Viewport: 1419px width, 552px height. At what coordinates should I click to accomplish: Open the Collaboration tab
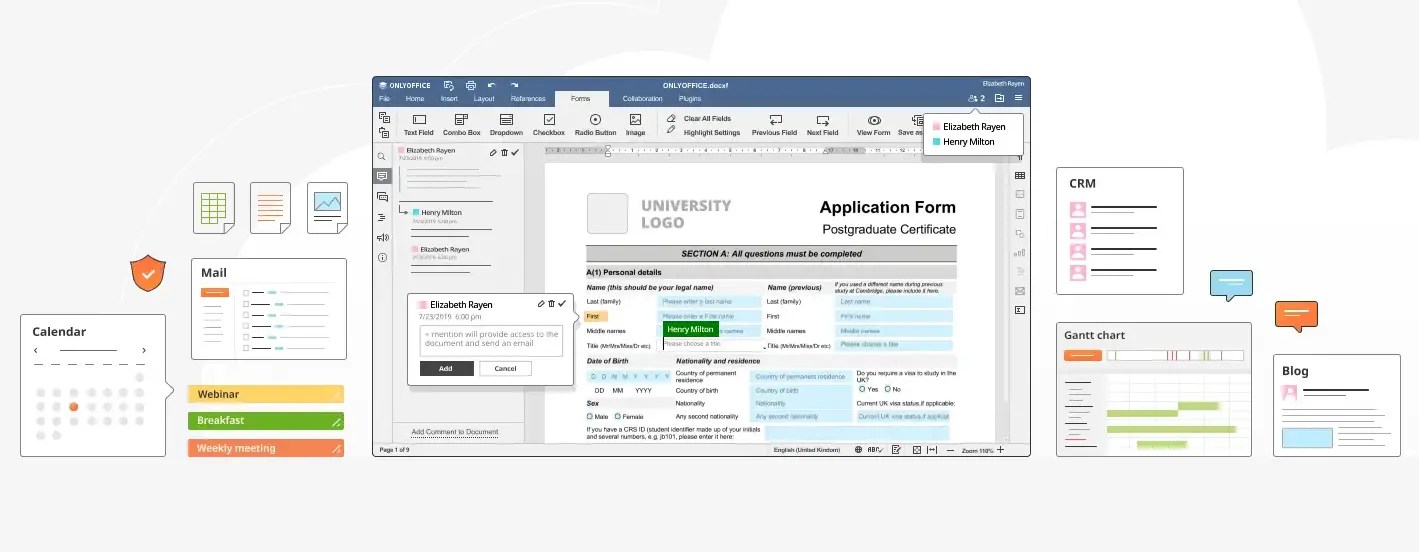pyautogui.click(x=642, y=99)
